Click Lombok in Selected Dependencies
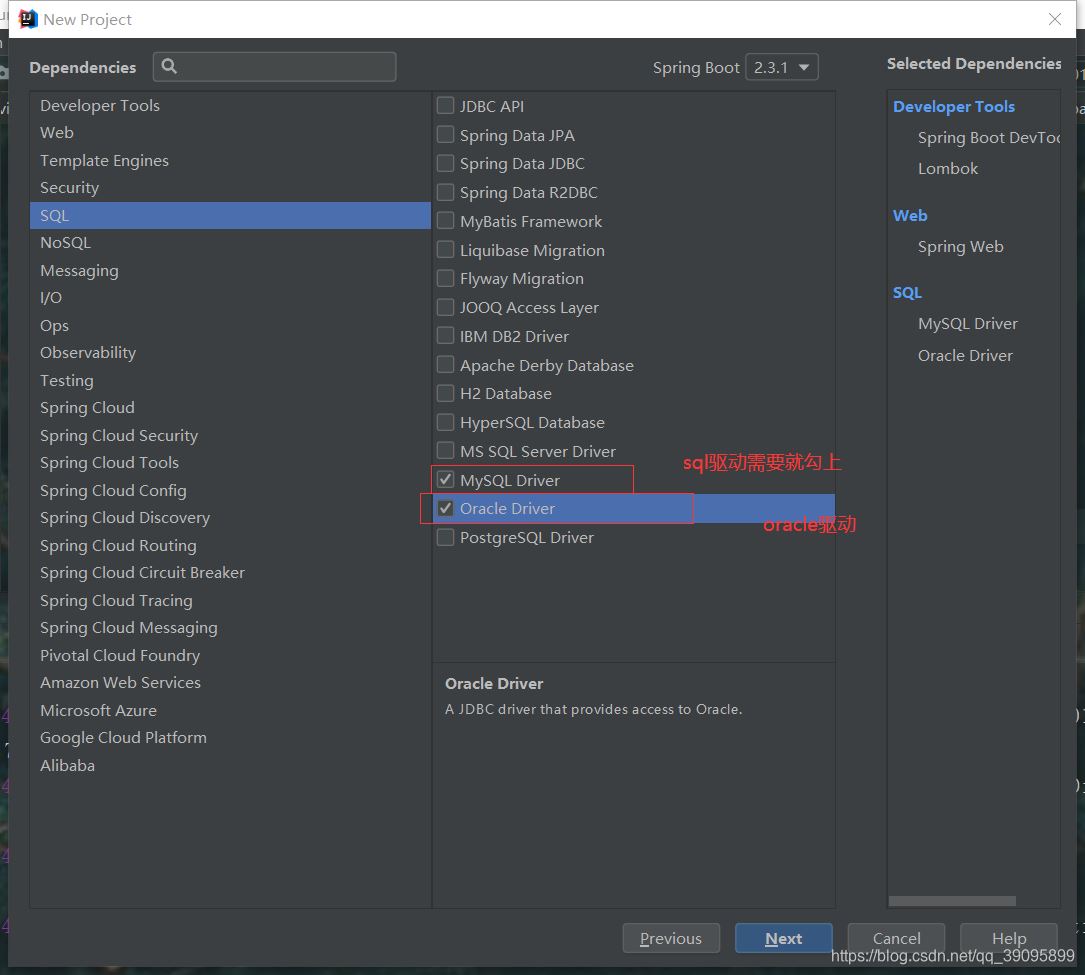 (947, 168)
